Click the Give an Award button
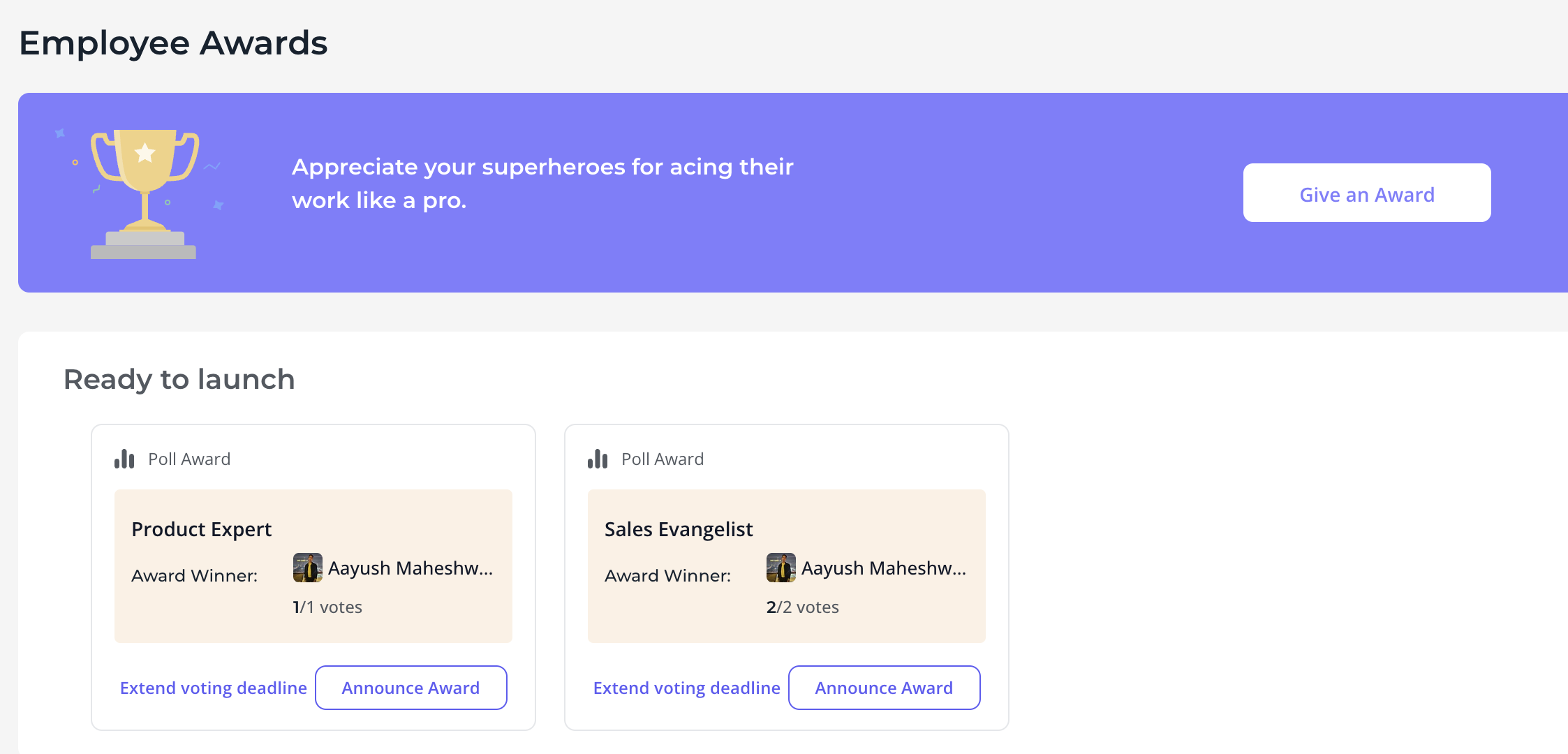The height and width of the screenshot is (754, 1568). (1367, 193)
